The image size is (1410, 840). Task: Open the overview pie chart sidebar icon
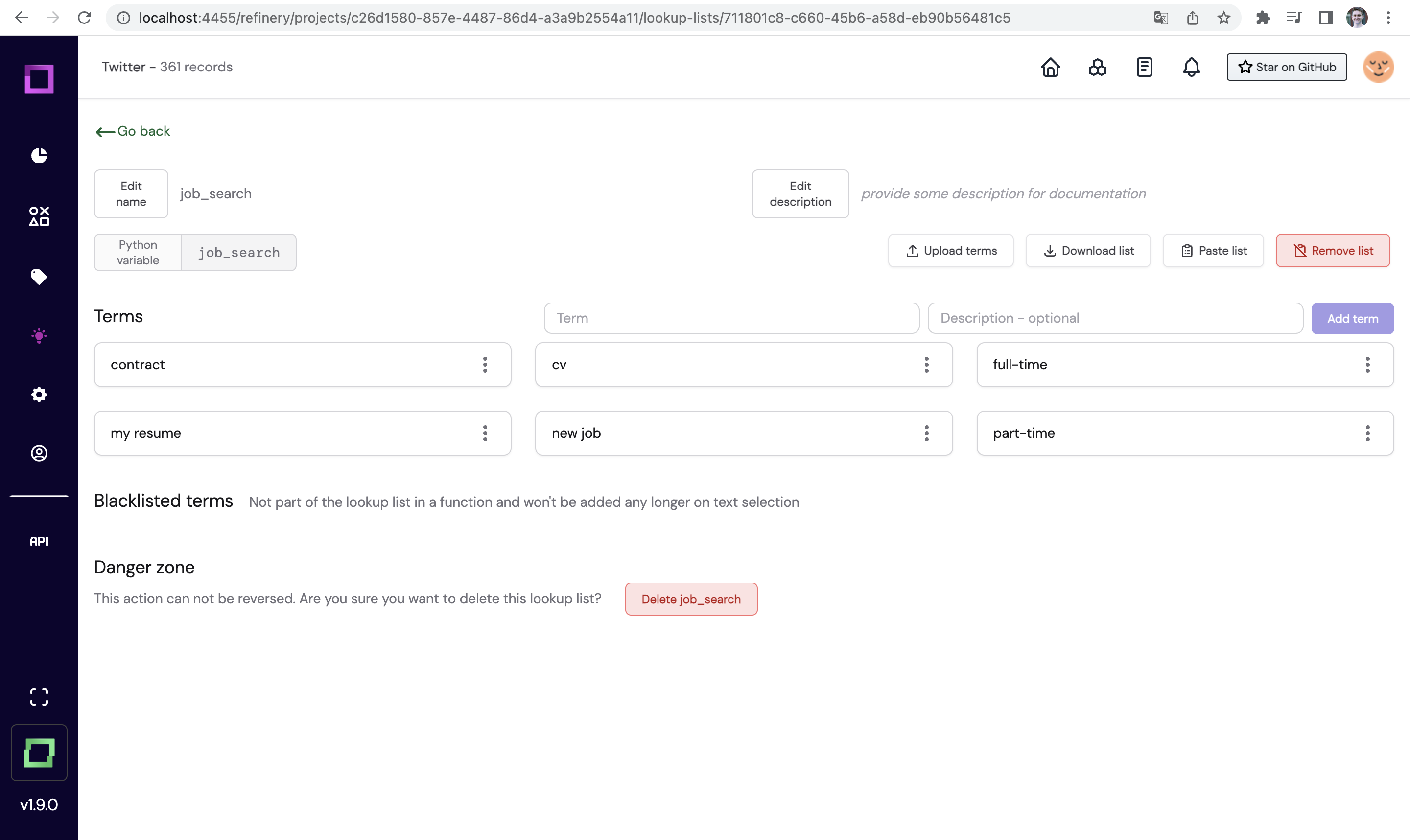pos(39,155)
